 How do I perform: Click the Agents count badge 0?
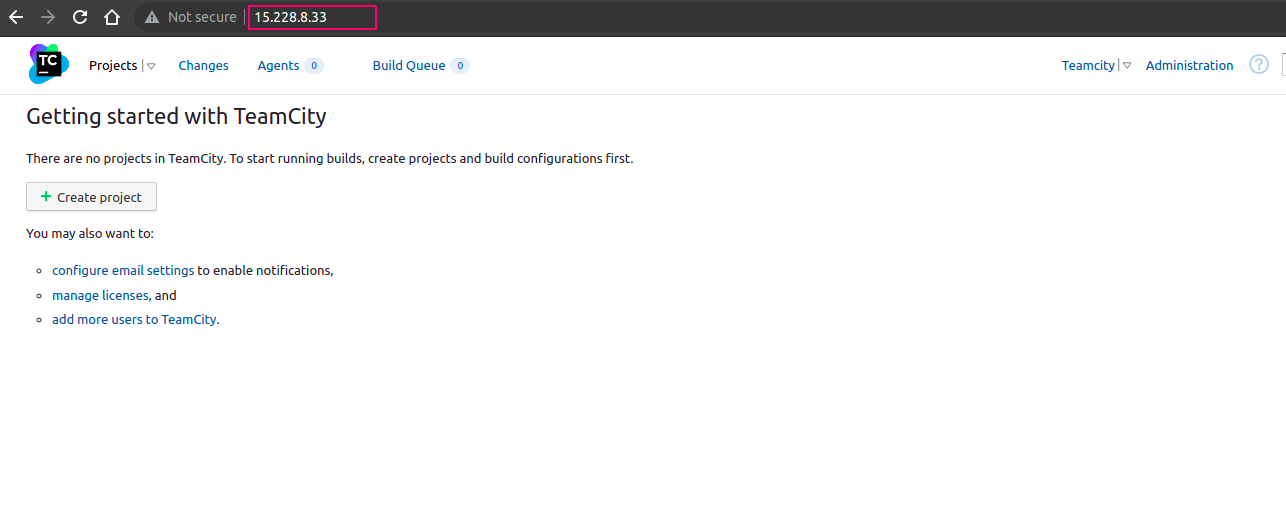click(314, 66)
